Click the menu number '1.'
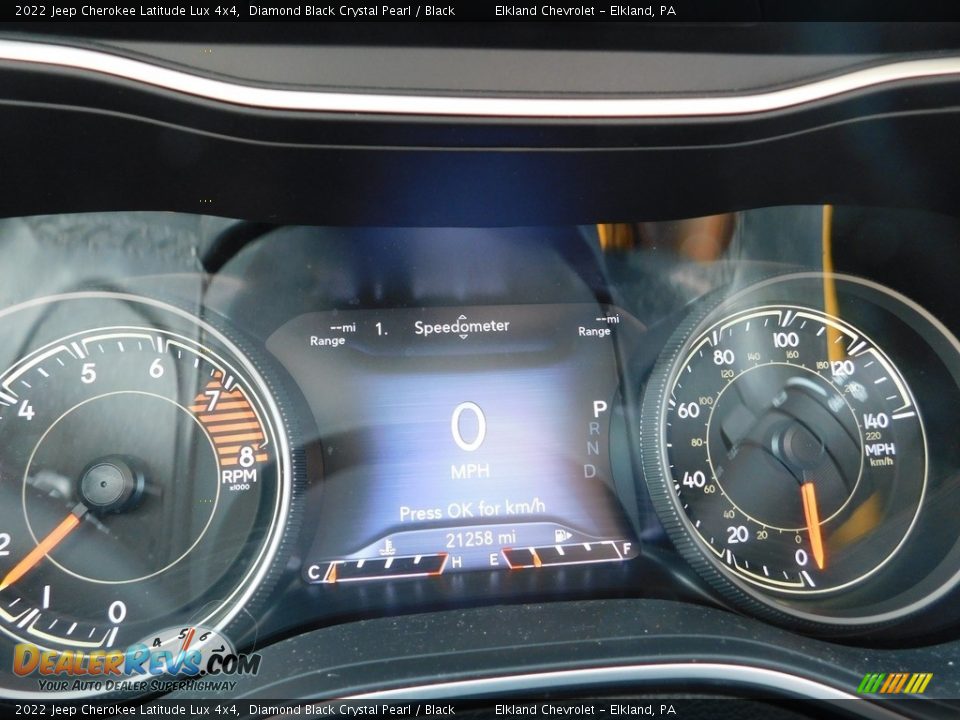Screen dimensions: 960x720 point(381,329)
